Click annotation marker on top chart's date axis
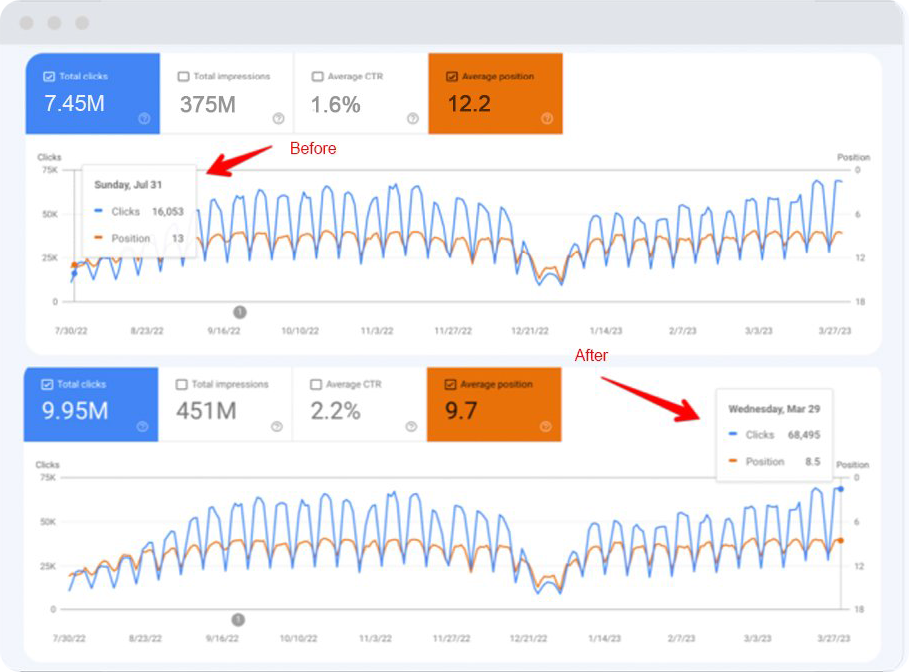This screenshot has height=672, width=909. [239, 312]
